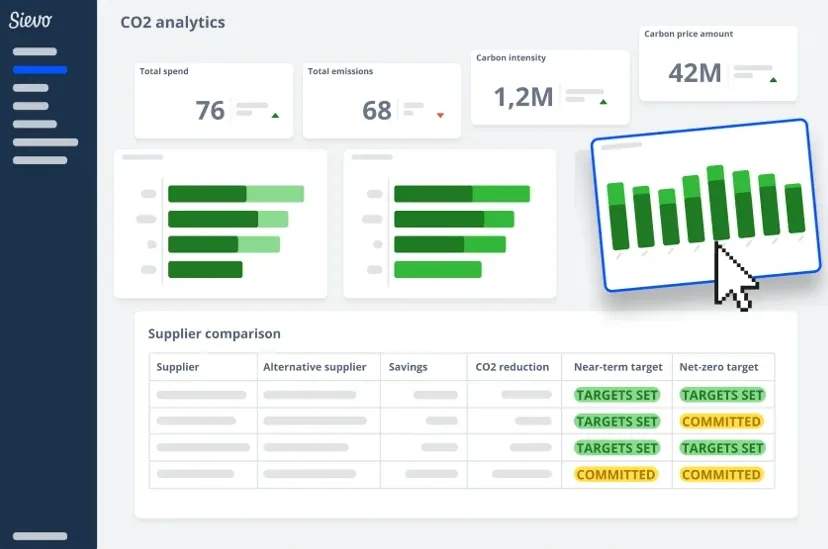Screen dimensions: 828x549
Task: Click green up arrow in Carbon intensity card
Action: (x=604, y=102)
